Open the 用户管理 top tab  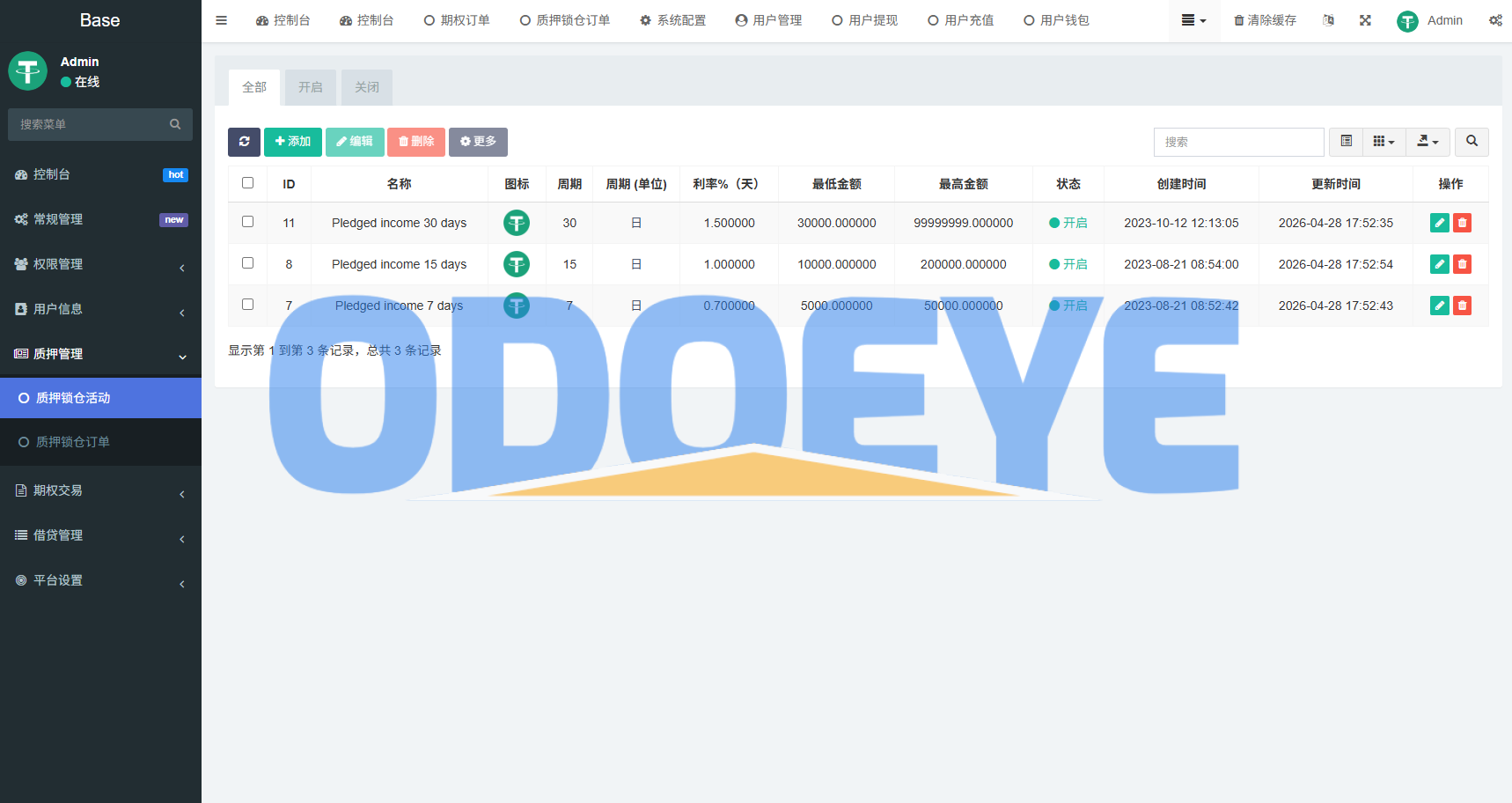(768, 20)
